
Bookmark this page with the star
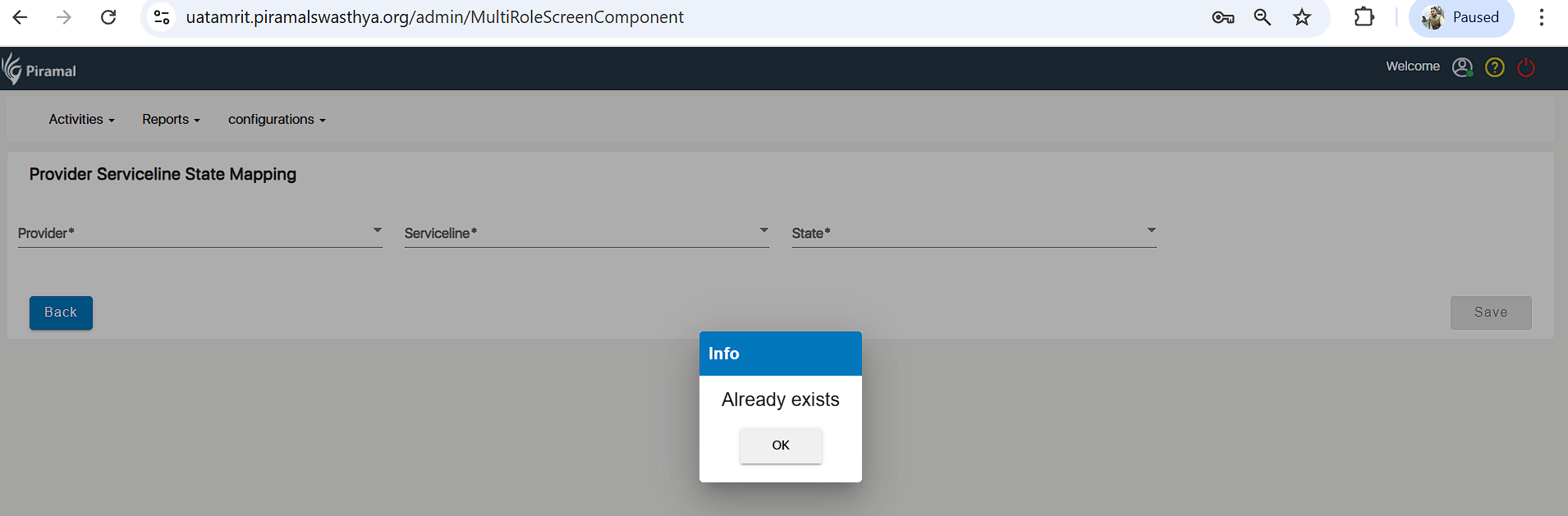(x=1302, y=17)
